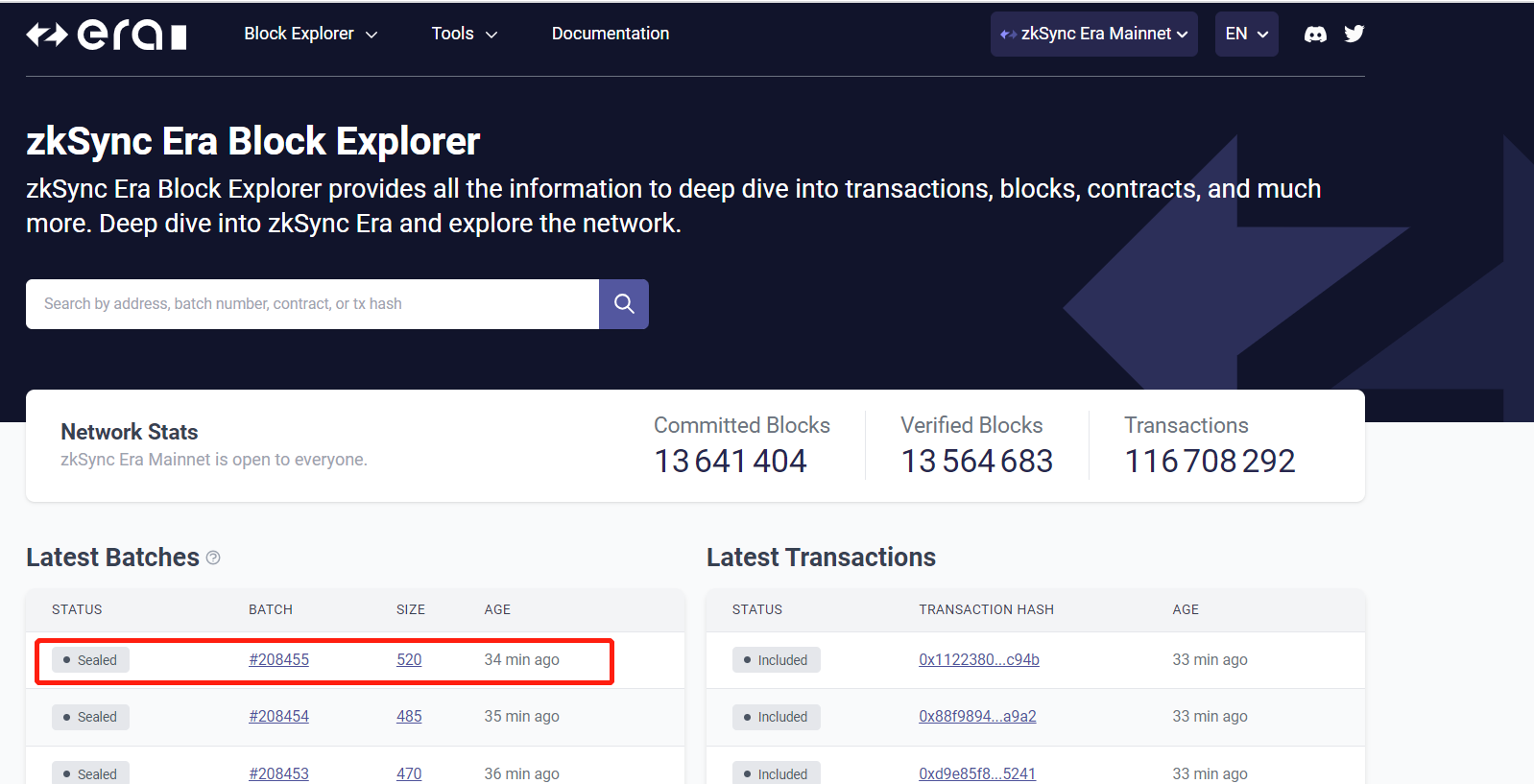Click the zkSync Era logo
This screenshot has height=784, width=1534.
coord(106,35)
